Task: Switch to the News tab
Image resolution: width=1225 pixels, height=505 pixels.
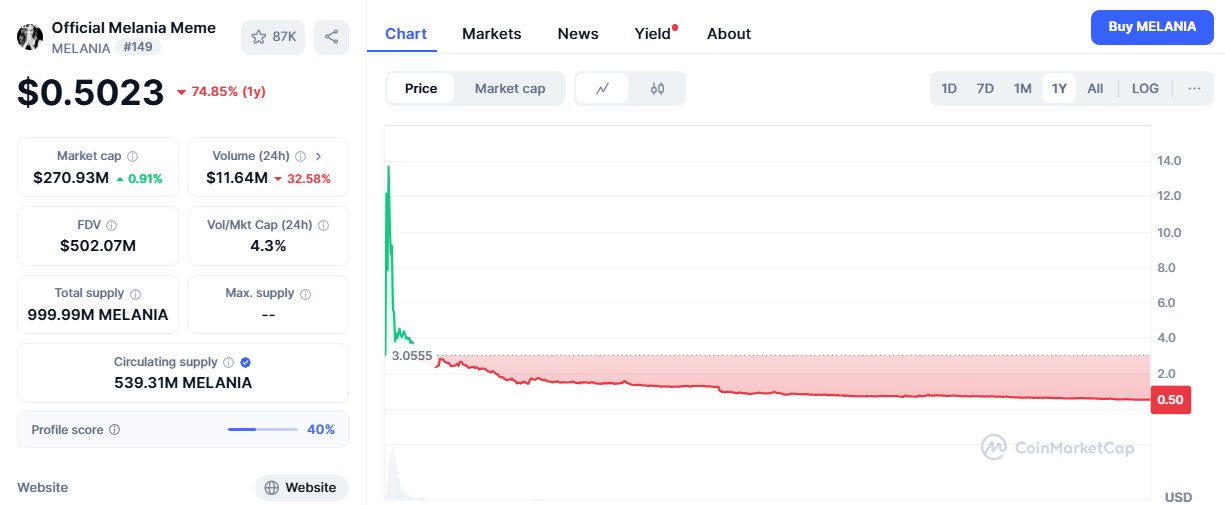Action: click(x=578, y=34)
